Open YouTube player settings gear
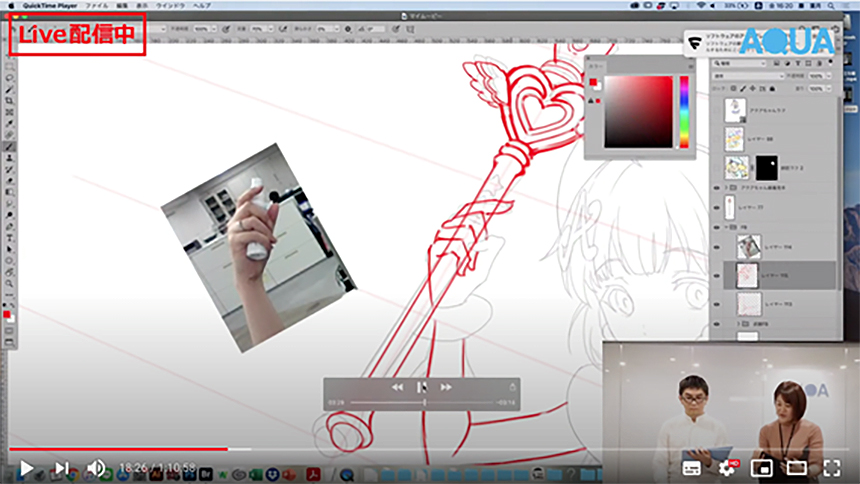The width and height of the screenshot is (860, 484). (727, 467)
